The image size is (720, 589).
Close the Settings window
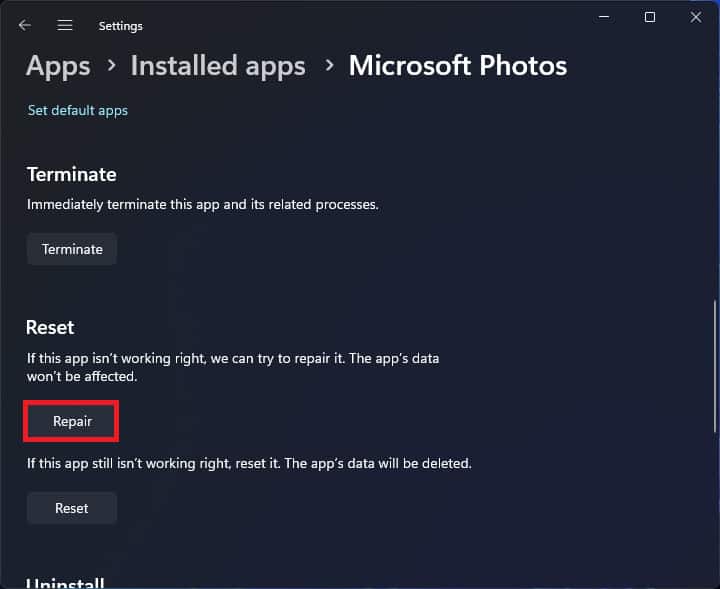[x=696, y=17]
